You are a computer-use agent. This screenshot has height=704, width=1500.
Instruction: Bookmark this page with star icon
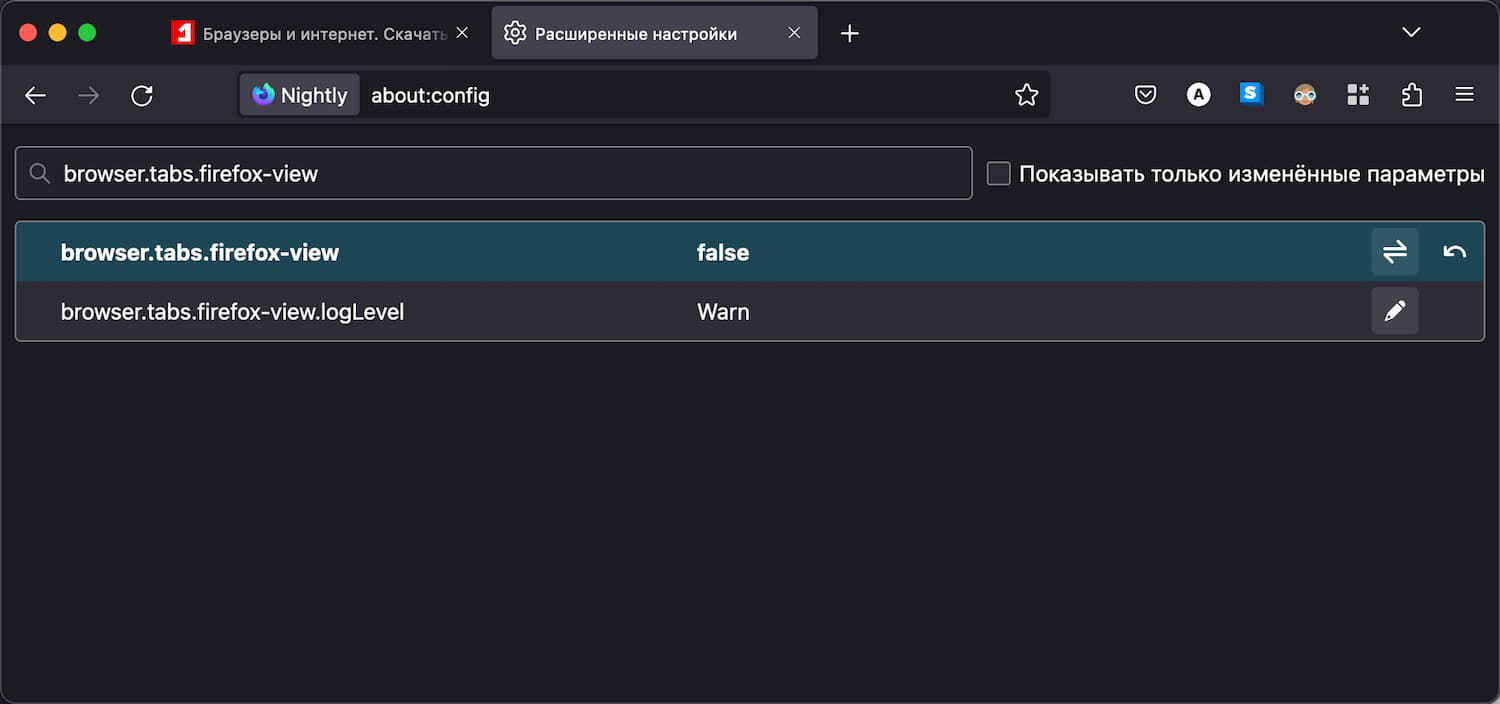(x=1026, y=95)
